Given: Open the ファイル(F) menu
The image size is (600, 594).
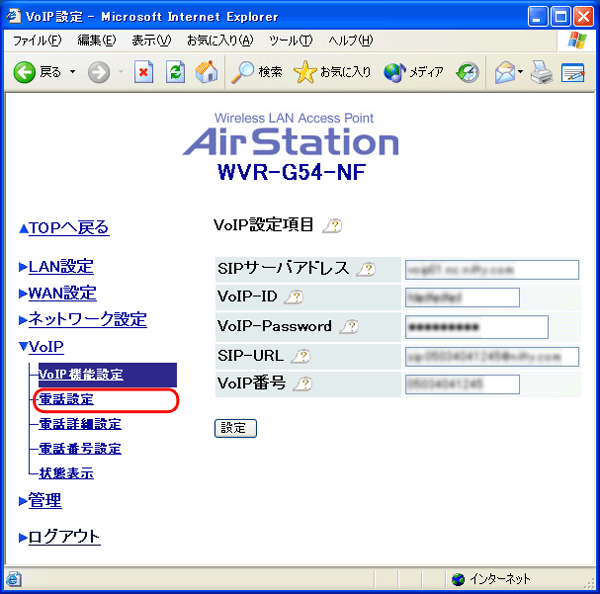Looking at the screenshot, I should coord(37,40).
